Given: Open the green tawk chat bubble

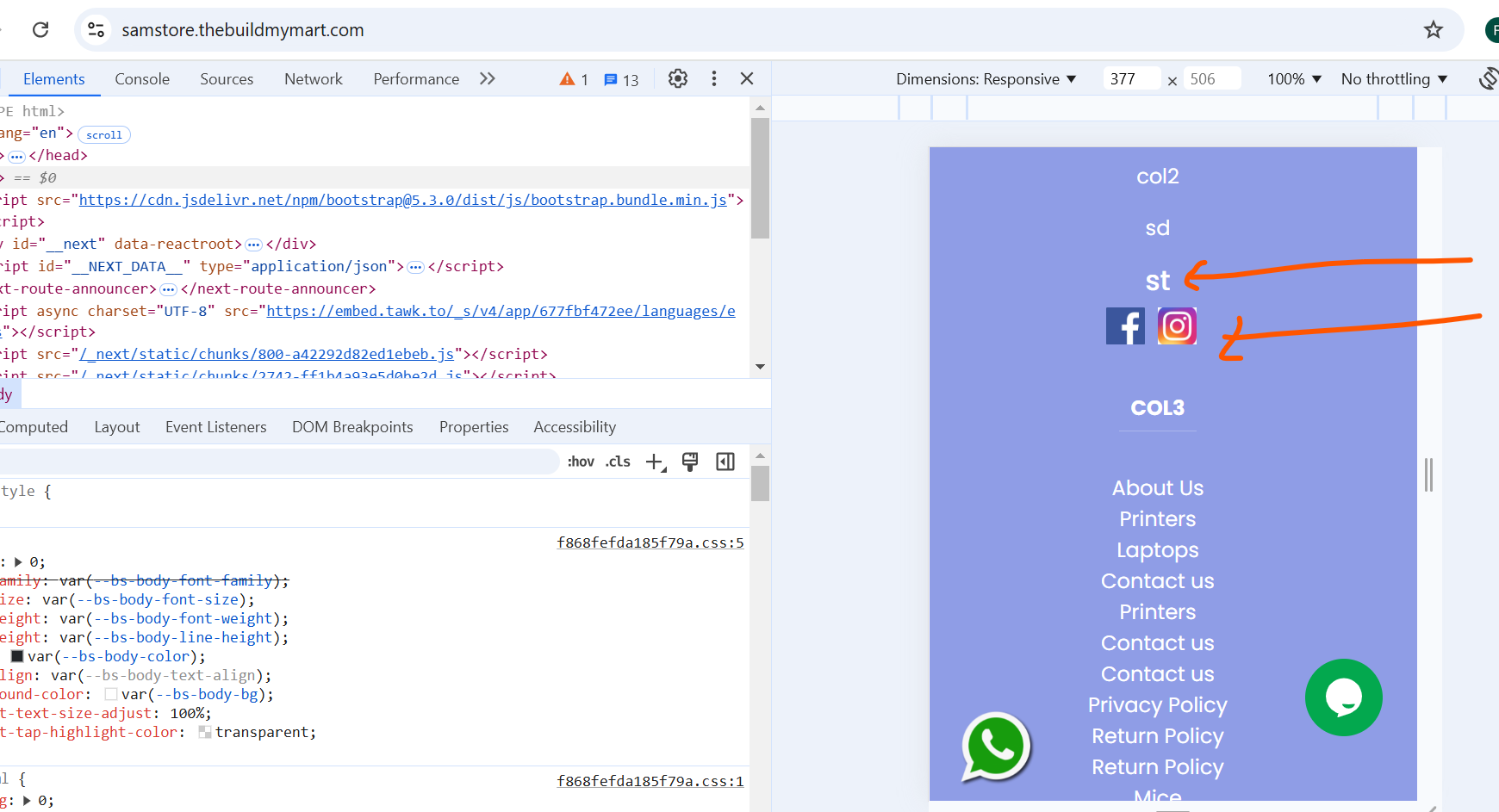Looking at the screenshot, I should [x=1343, y=697].
